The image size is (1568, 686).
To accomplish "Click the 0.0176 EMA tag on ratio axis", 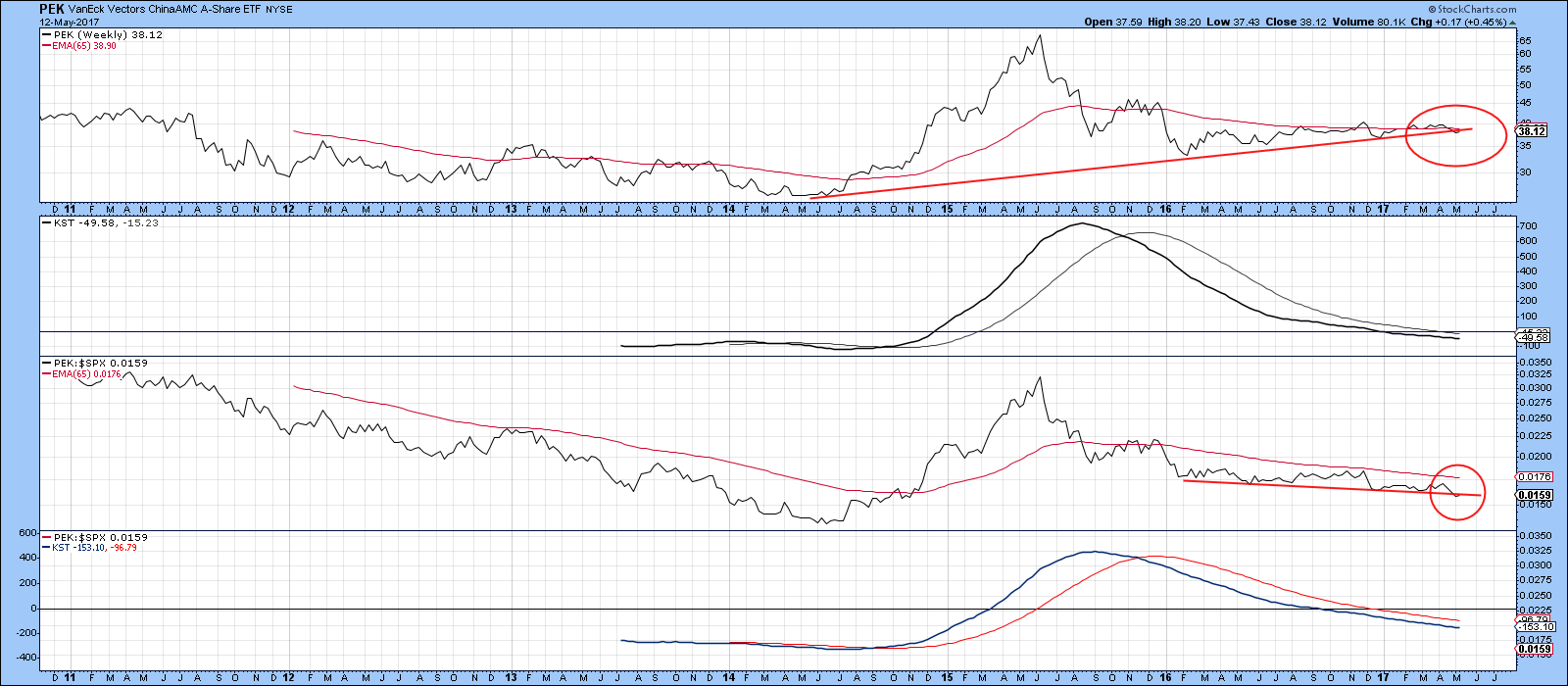I will [1533, 477].
